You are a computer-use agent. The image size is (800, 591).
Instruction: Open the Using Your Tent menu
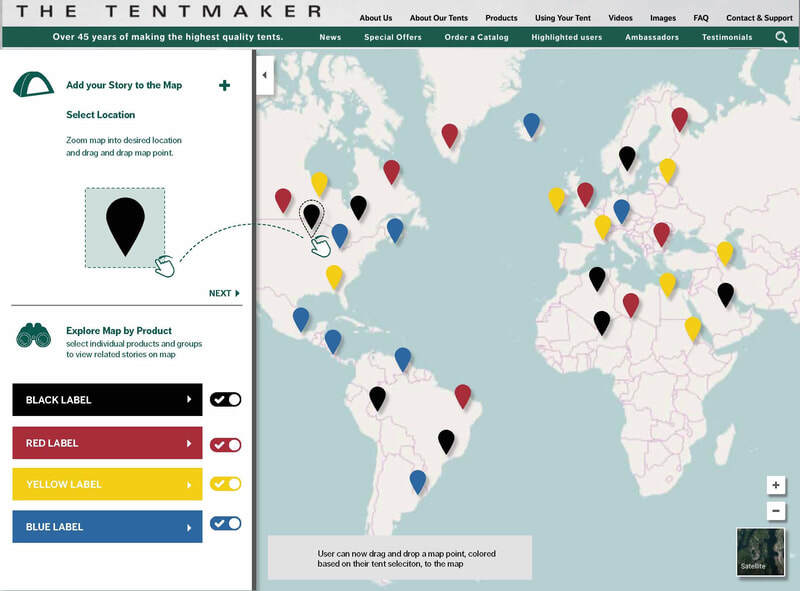coord(563,18)
